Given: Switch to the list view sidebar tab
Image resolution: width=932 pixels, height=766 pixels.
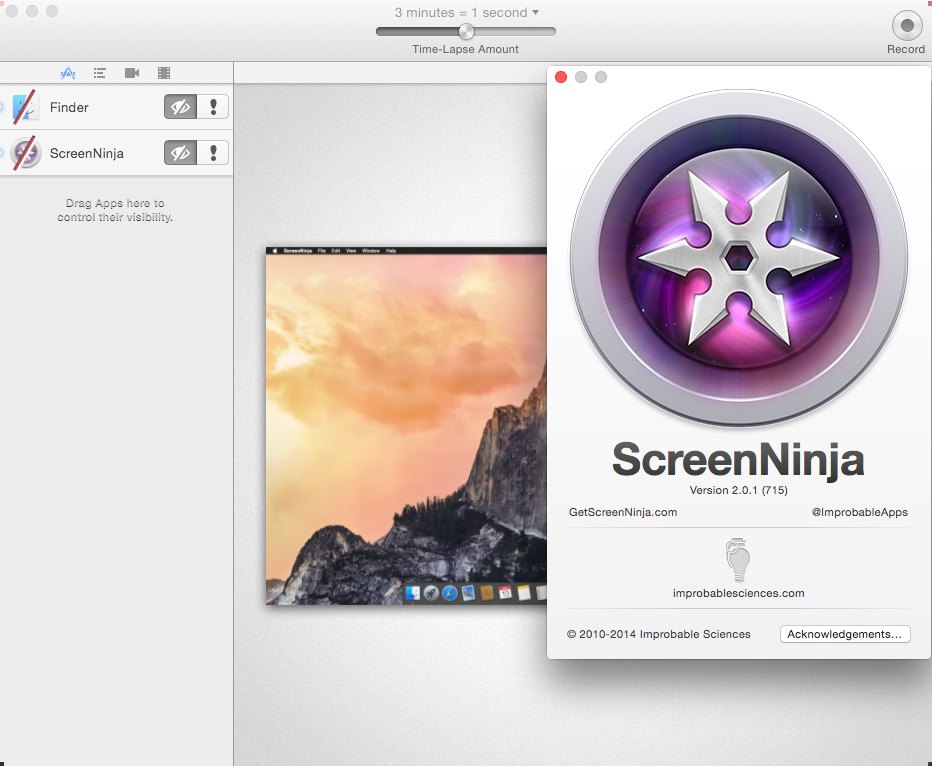Looking at the screenshot, I should 100,73.
